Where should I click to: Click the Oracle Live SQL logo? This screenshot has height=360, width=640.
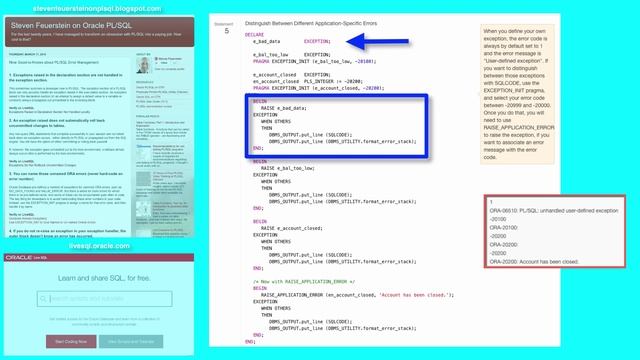(x=26, y=258)
